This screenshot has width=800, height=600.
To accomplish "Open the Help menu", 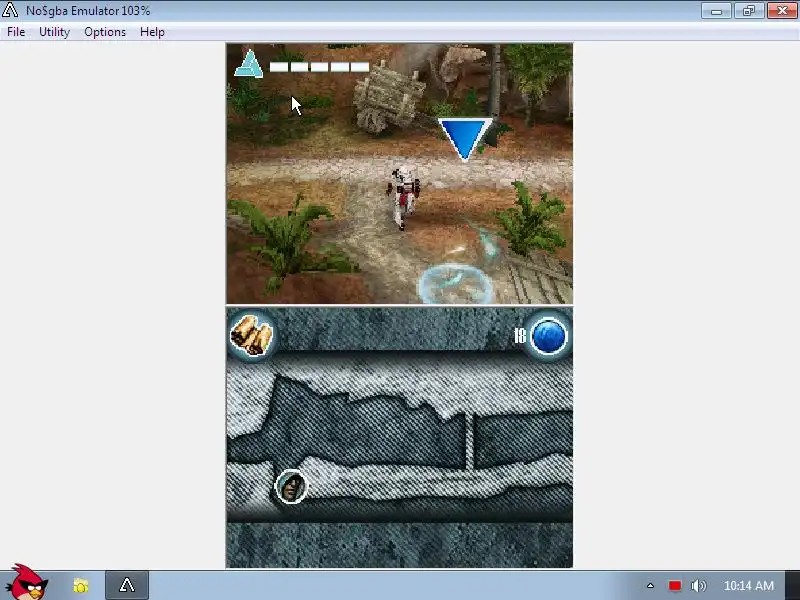I will pos(152,32).
